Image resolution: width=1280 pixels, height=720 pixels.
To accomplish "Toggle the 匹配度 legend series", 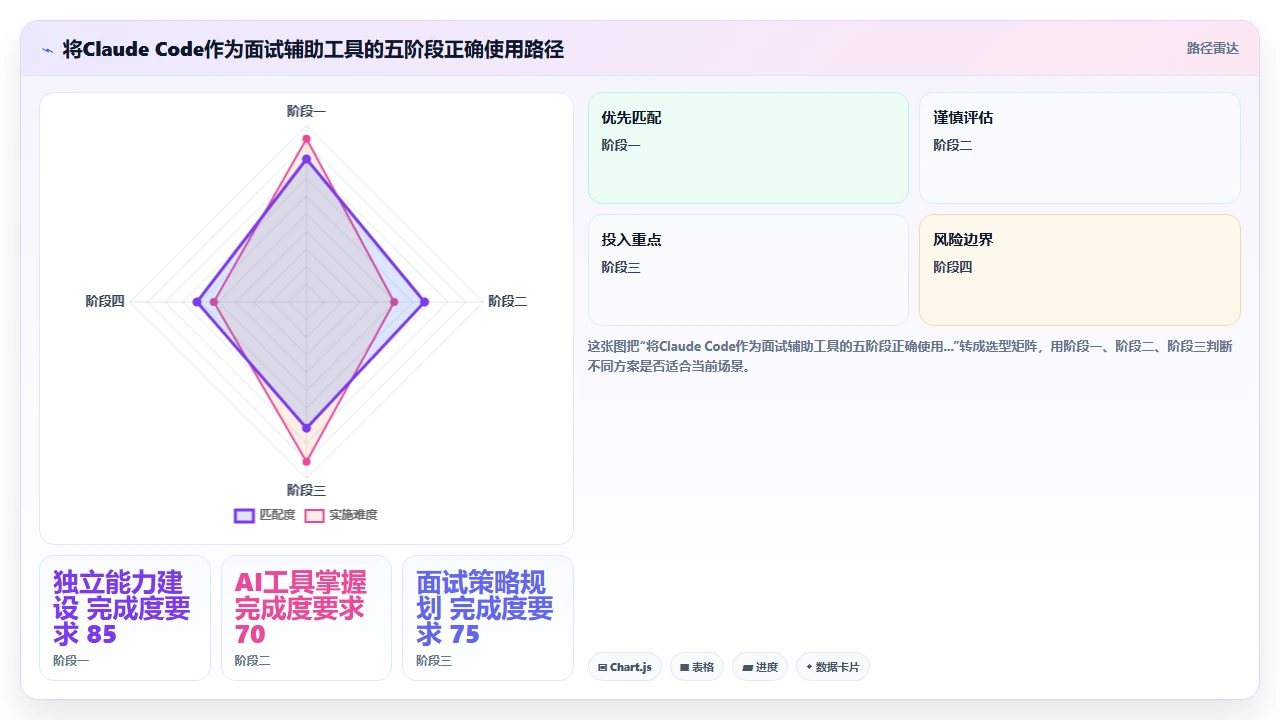I will click(265, 515).
